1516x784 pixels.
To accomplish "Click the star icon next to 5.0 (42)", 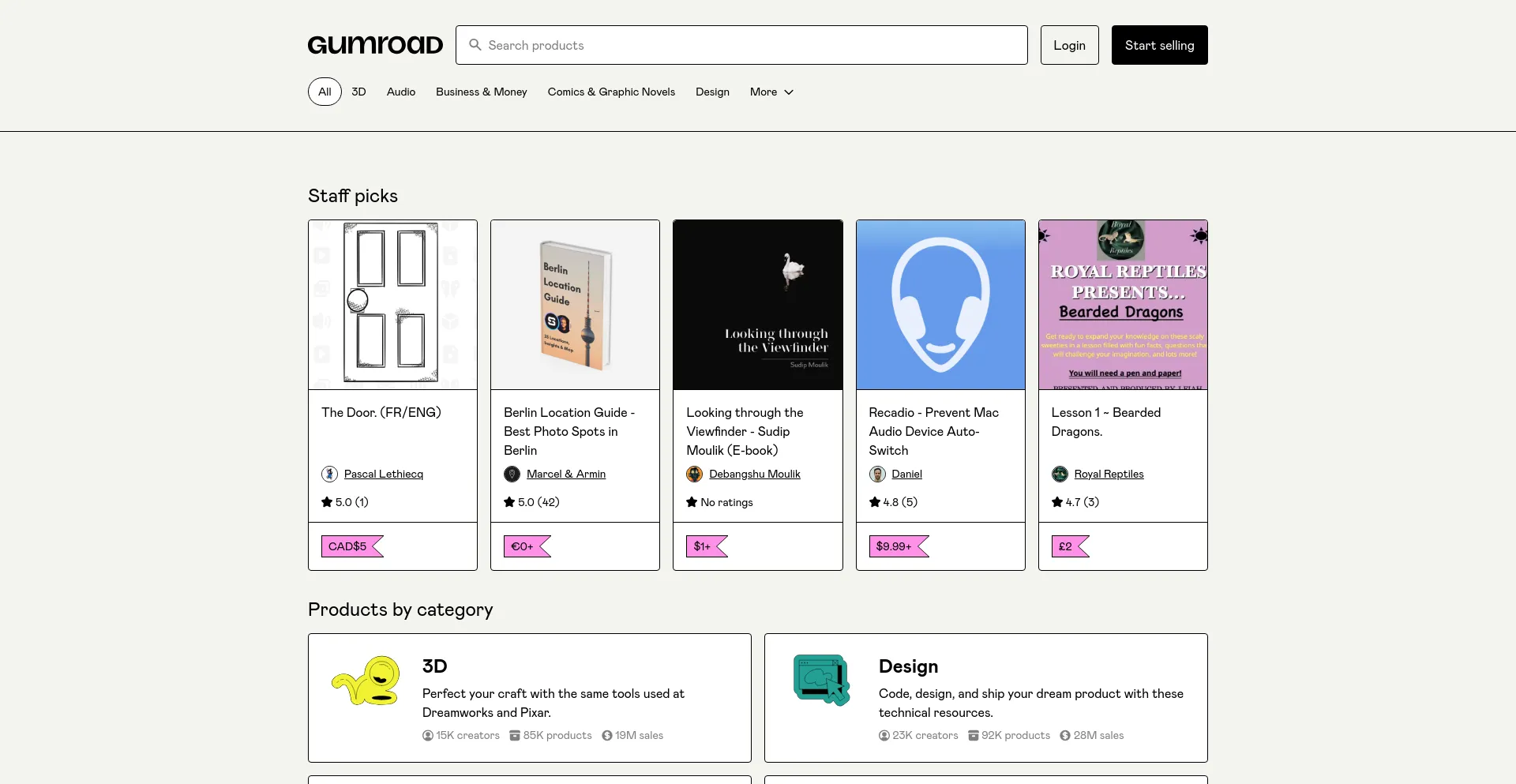I will tap(509, 501).
